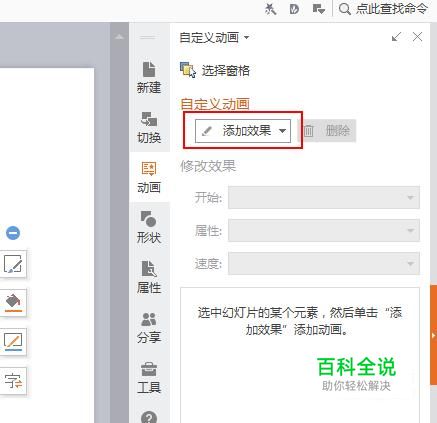
Task: Open the 属性 property dropdown
Action: click(x=324, y=230)
